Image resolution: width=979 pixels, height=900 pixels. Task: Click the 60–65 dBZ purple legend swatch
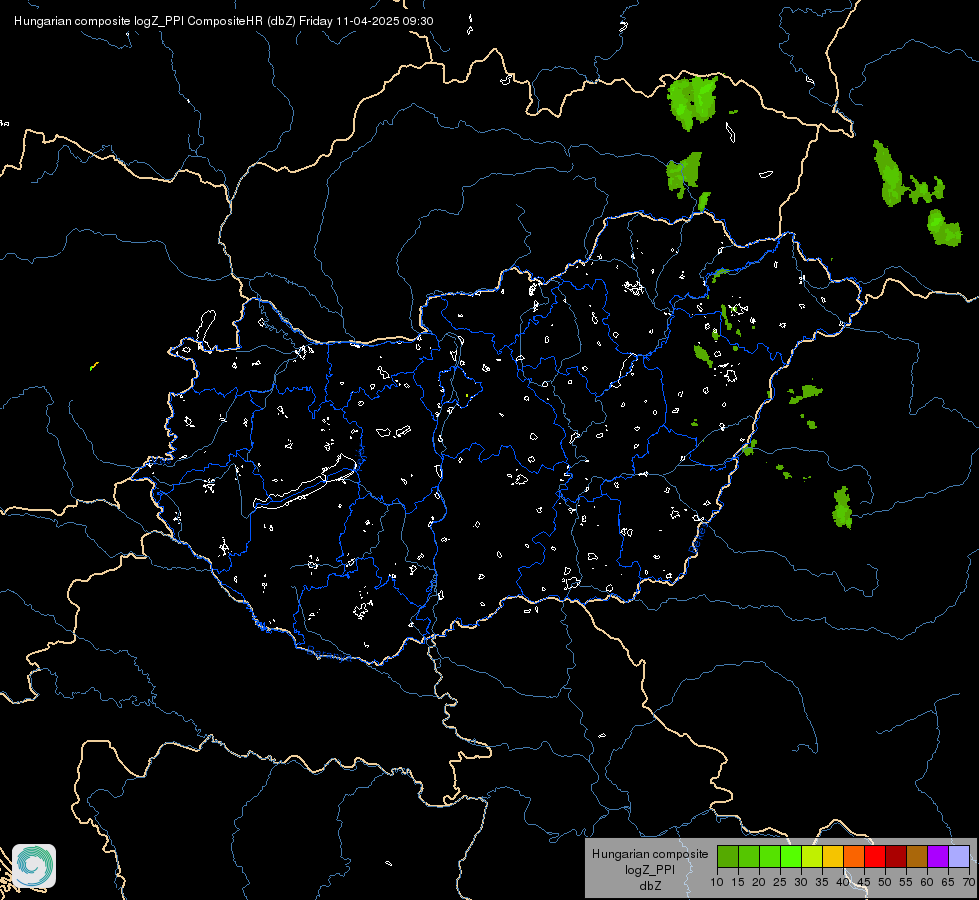point(938,856)
